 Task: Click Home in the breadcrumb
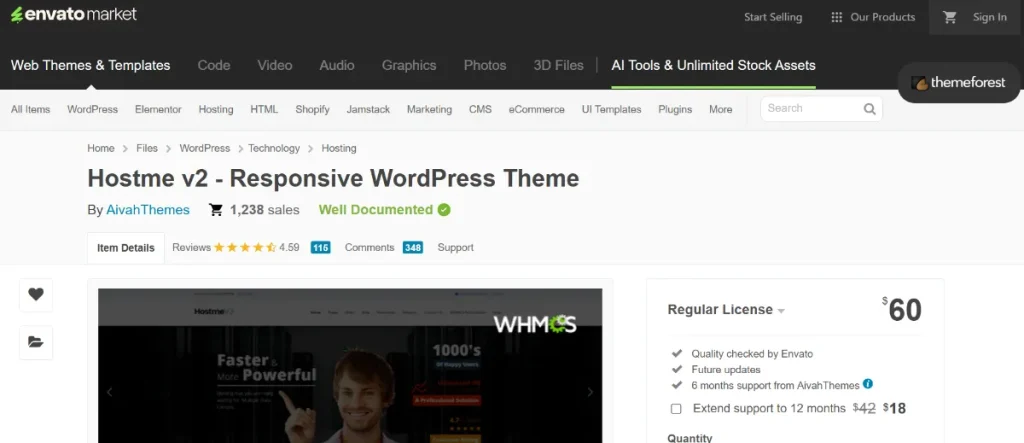101,148
